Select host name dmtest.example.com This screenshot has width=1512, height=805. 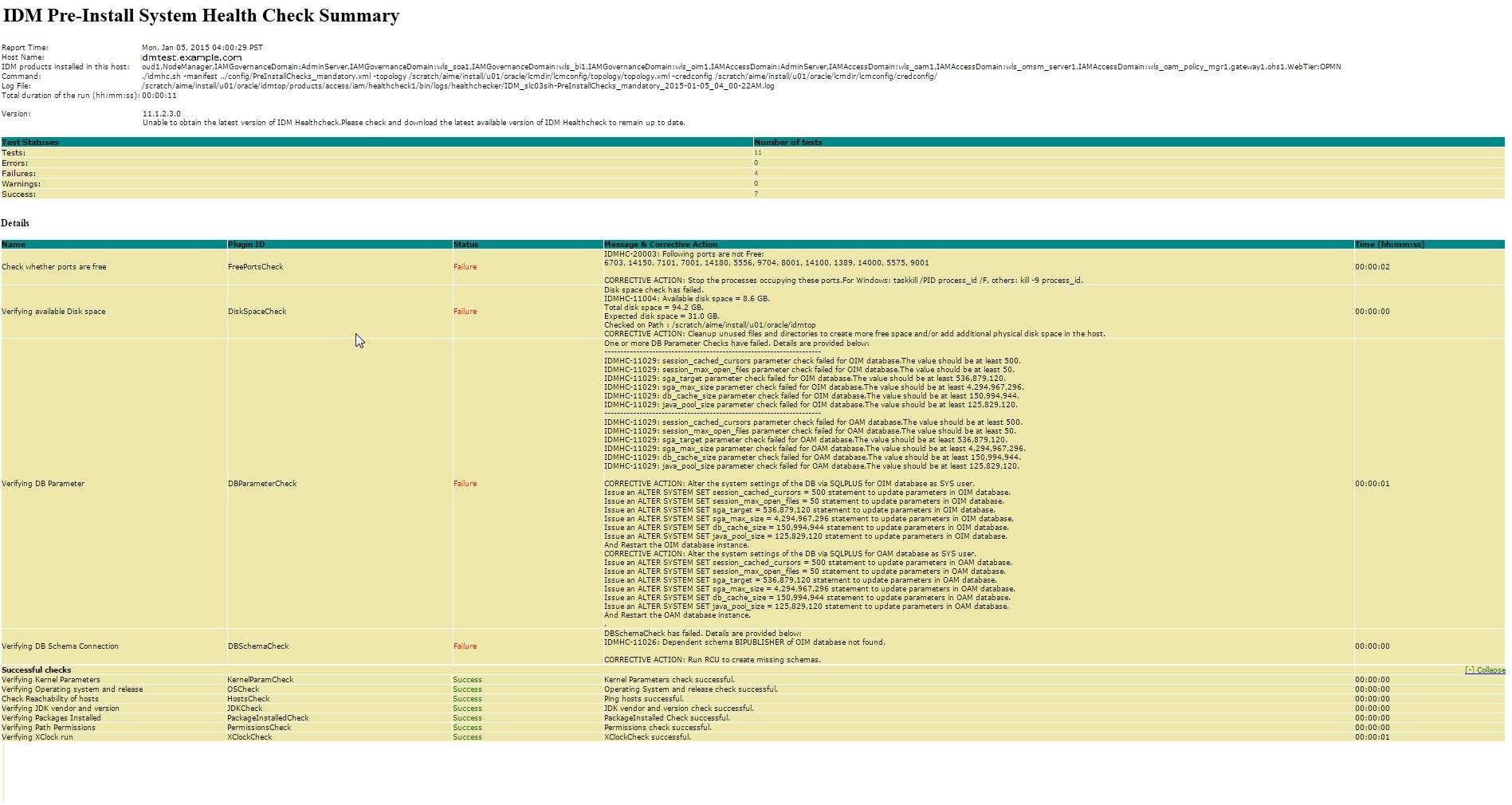click(x=192, y=57)
